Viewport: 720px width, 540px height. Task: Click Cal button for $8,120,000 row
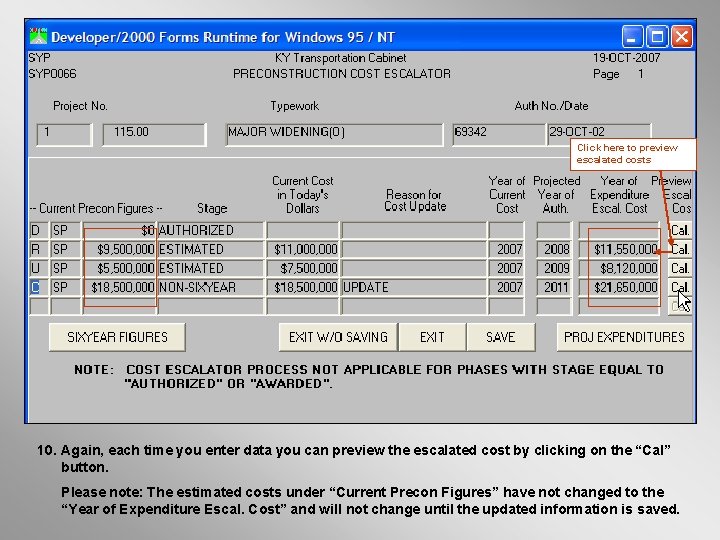680,268
